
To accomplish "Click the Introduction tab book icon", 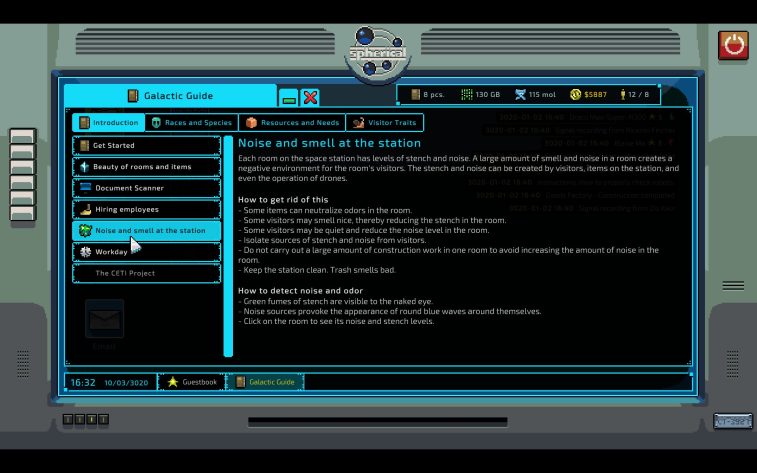I will click(x=84, y=123).
